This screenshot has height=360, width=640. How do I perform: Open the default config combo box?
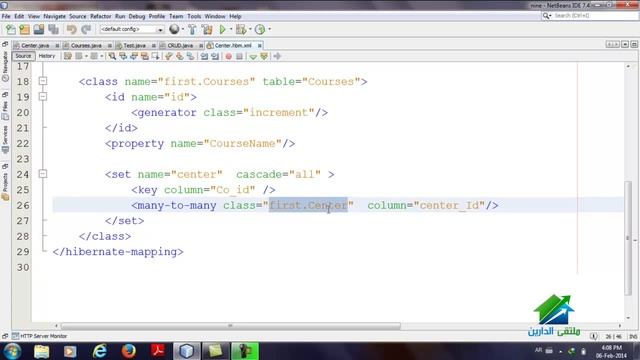click(132, 29)
